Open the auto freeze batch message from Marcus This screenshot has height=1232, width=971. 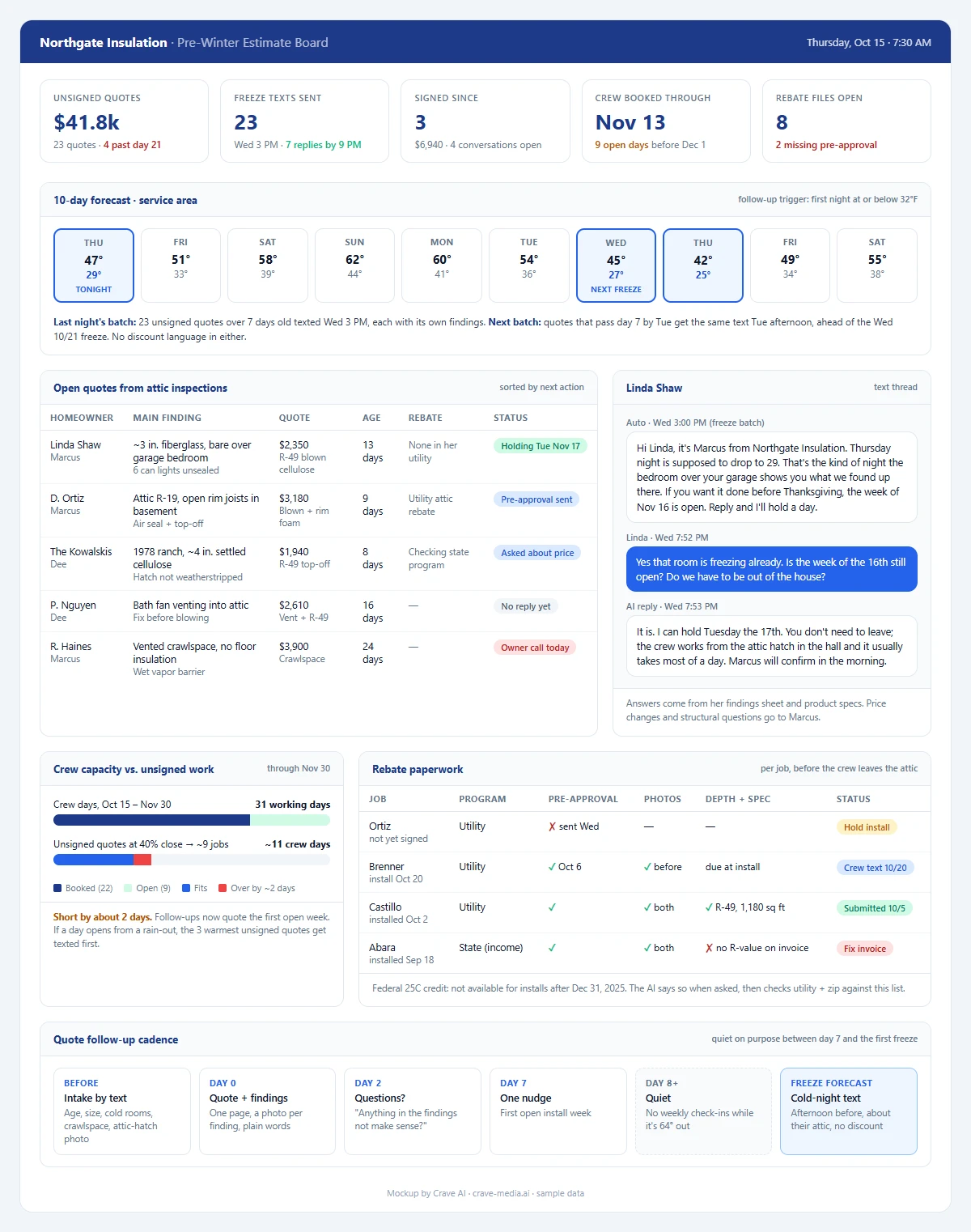[x=772, y=478]
